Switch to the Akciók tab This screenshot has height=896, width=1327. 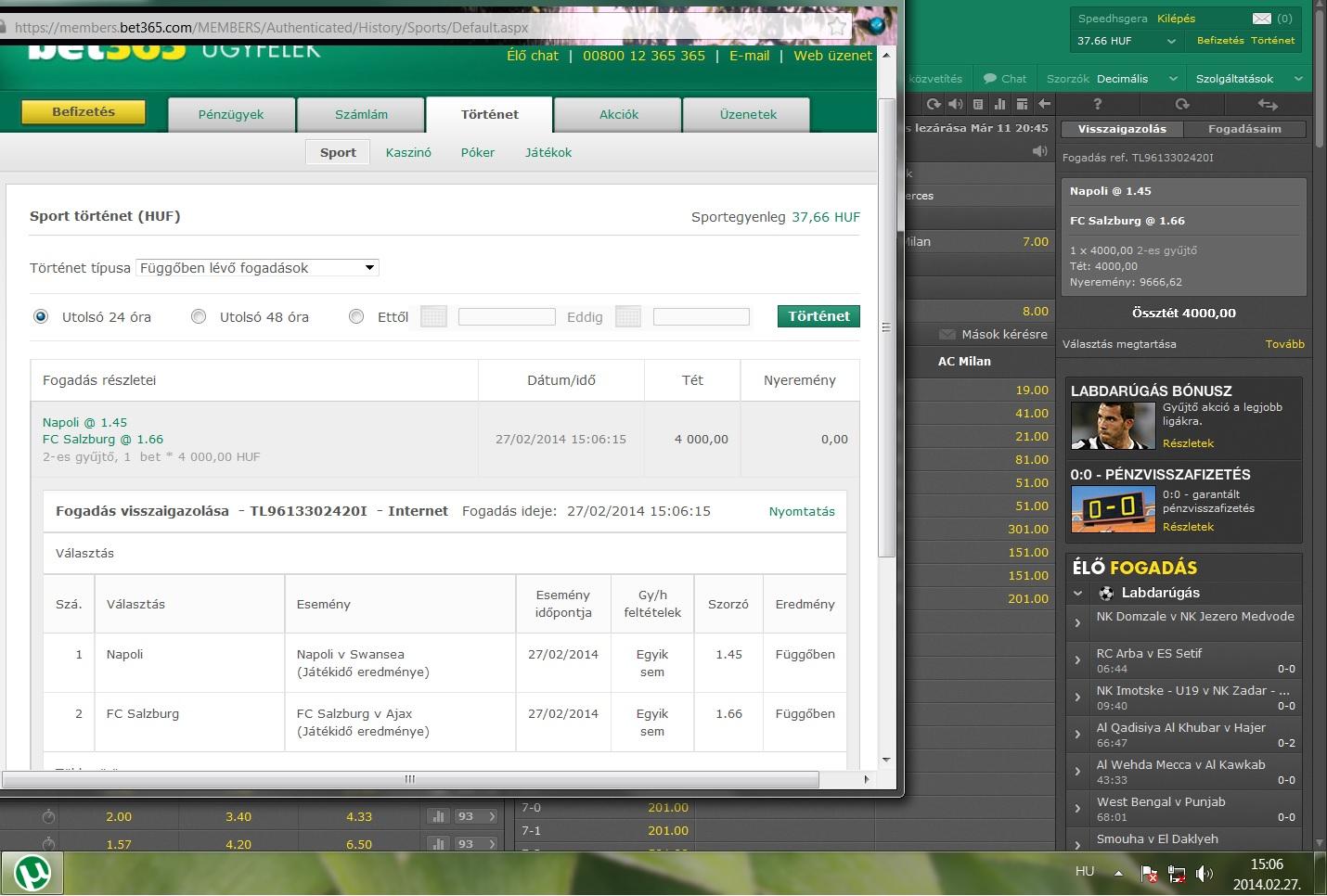(619, 114)
